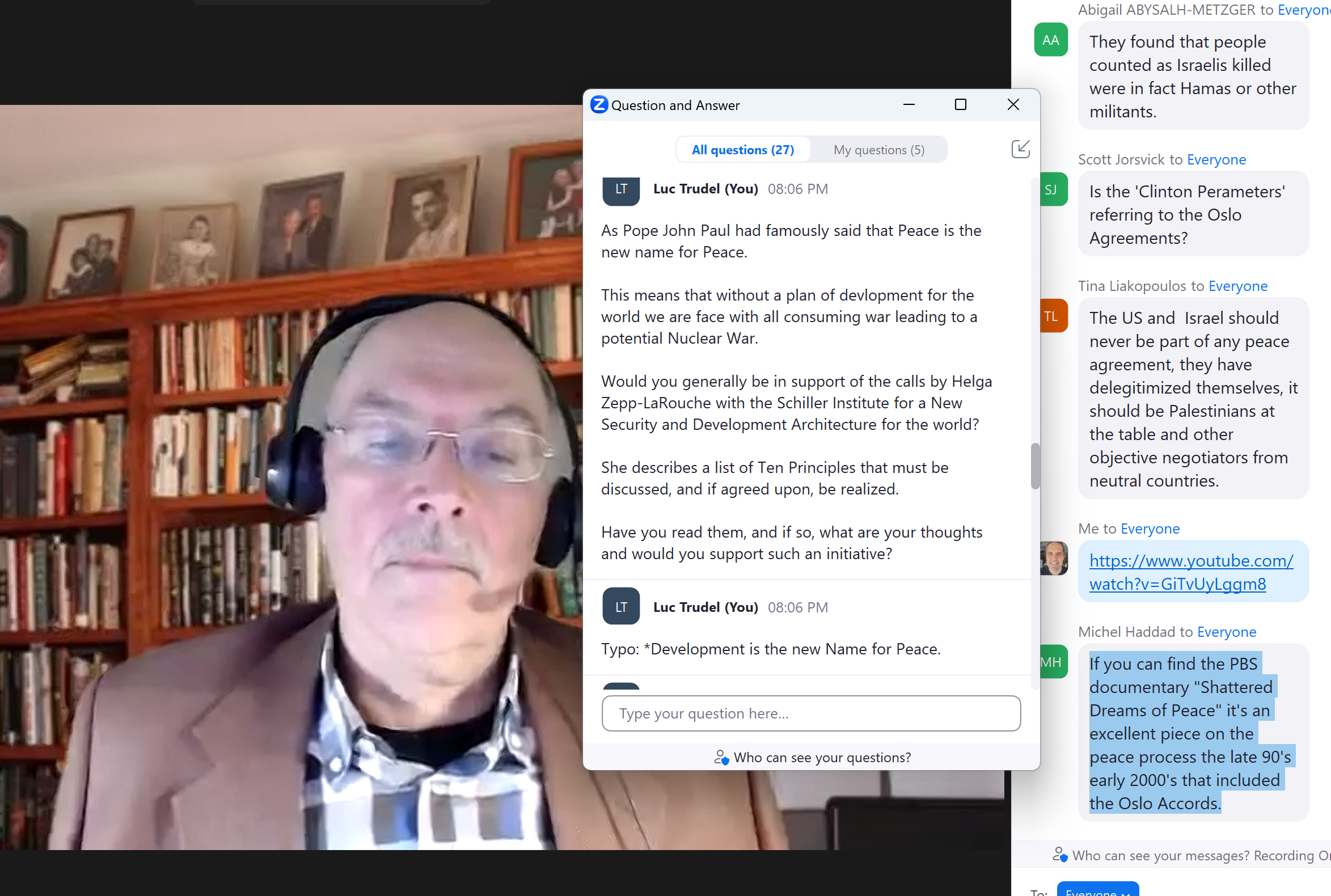Click the 'Luc Trudel (You)' name above the Typo question

pyautogui.click(x=705, y=607)
